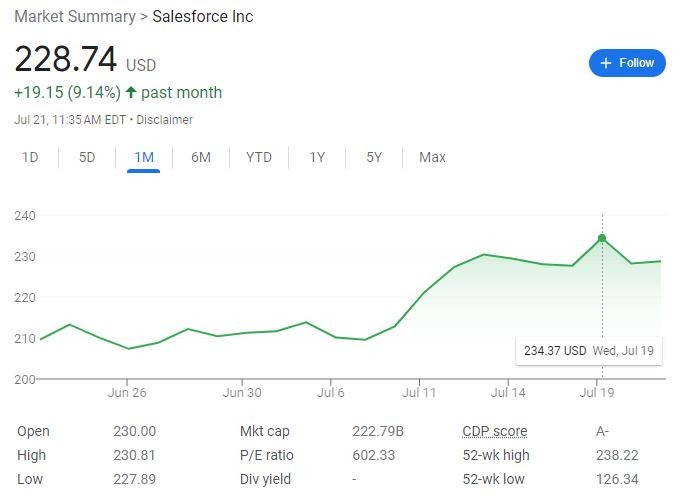Click the Open value 230.00

(x=135, y=432)
